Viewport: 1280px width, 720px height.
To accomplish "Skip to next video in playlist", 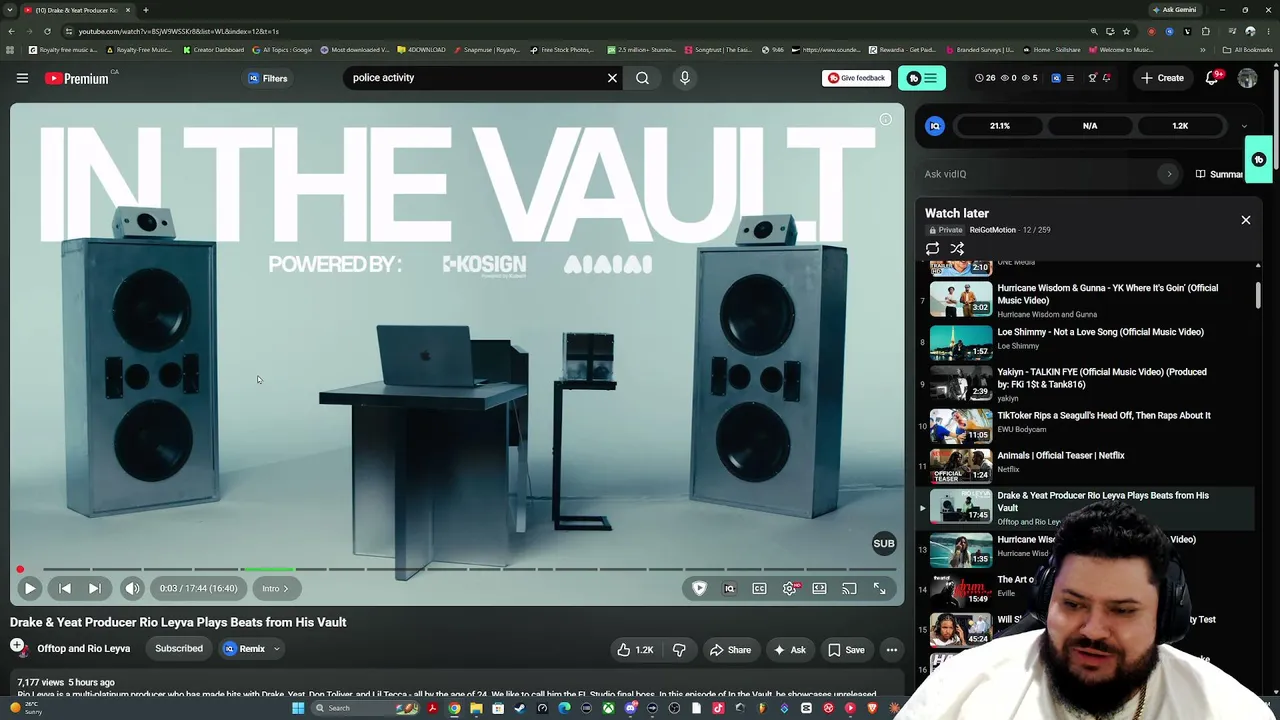I will coord(95,589).
